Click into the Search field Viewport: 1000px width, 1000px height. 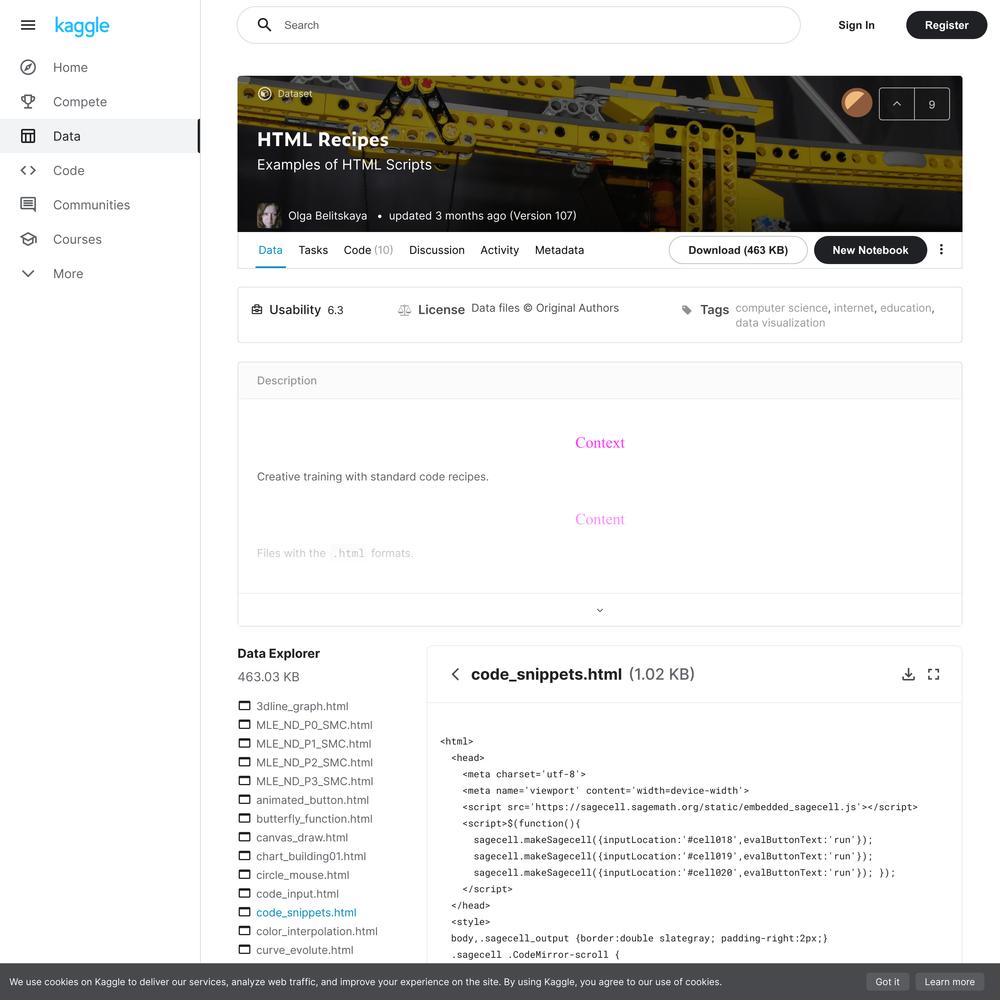click(518, 26)
